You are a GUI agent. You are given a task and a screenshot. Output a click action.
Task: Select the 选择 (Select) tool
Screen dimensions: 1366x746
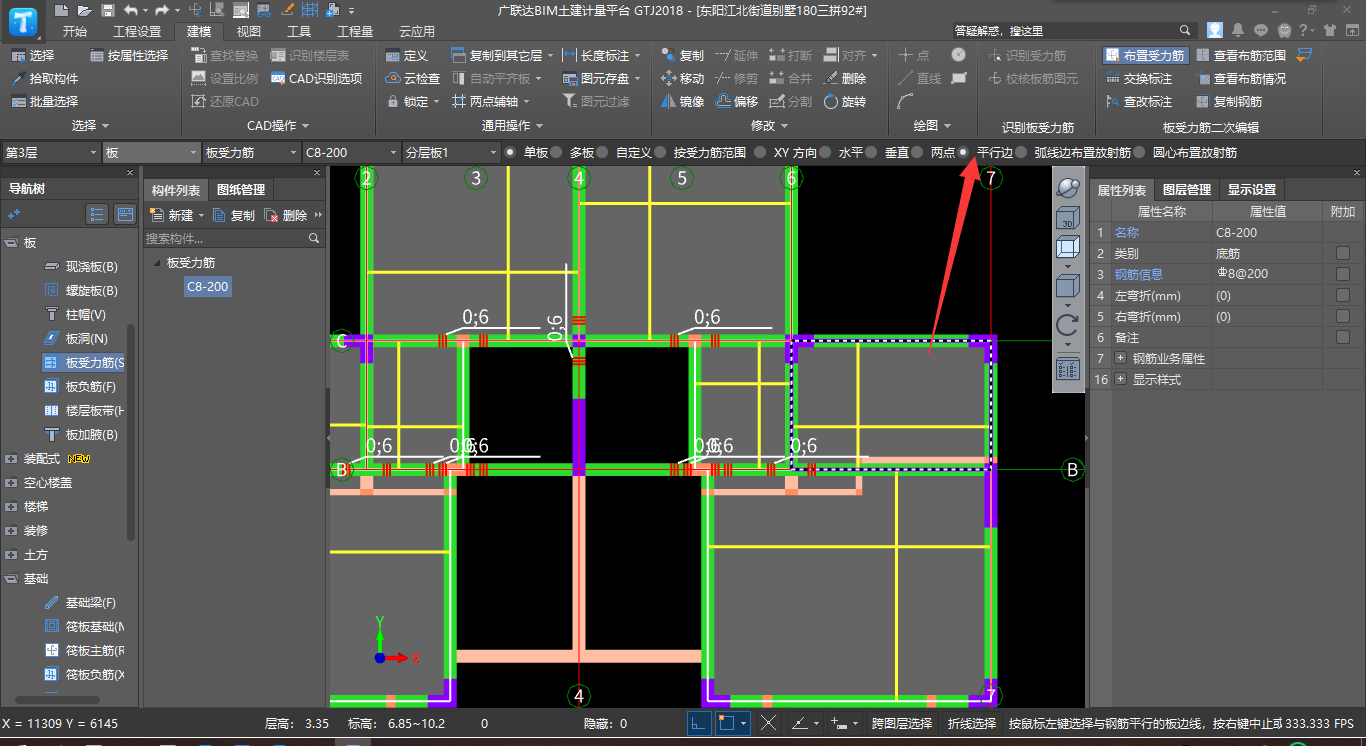tap(33, 56)
